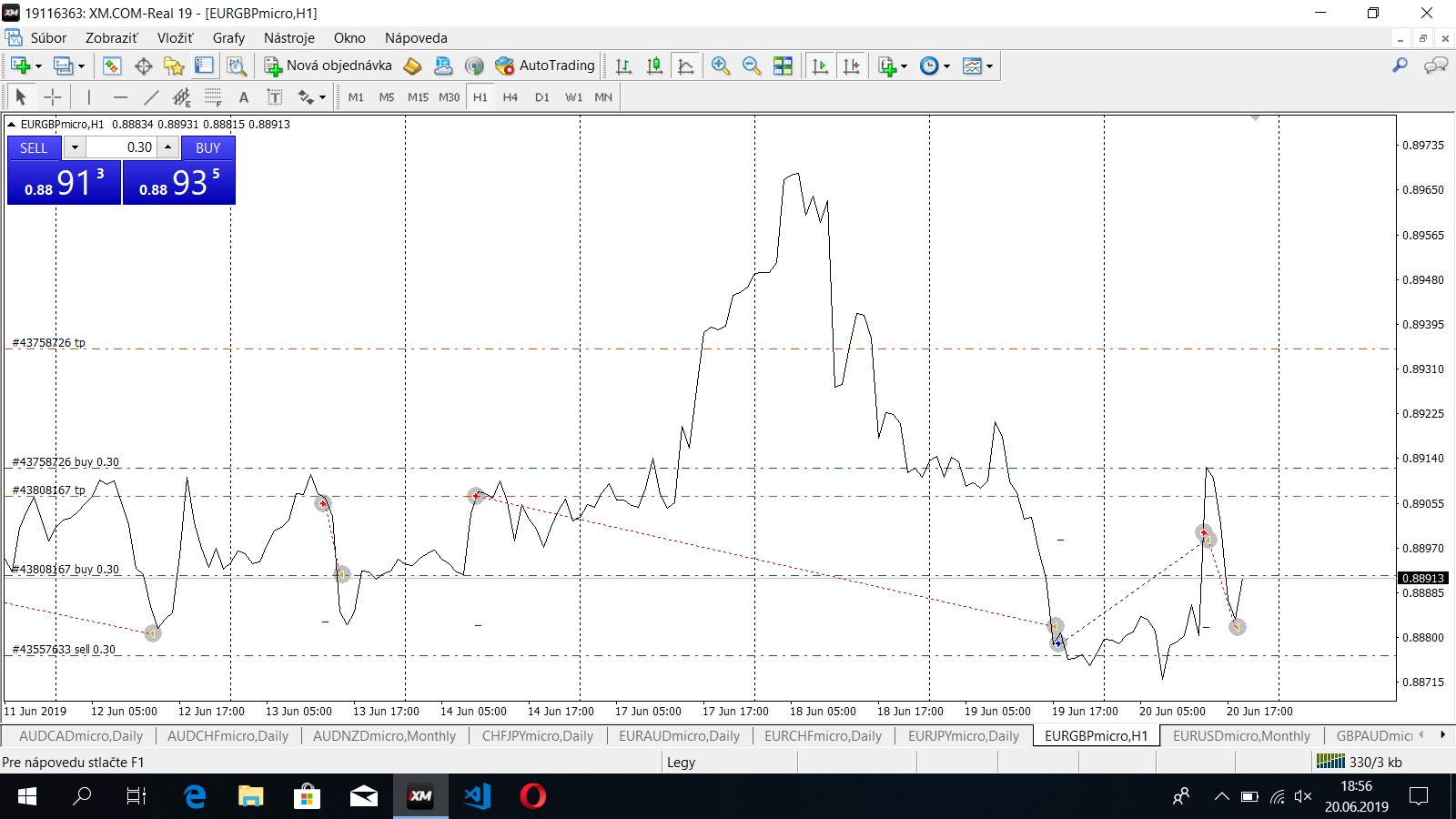This screenshot has height=819, width=1456.
Task: Open the Data Window crosshair-circle icon
Action: [143, 66]
